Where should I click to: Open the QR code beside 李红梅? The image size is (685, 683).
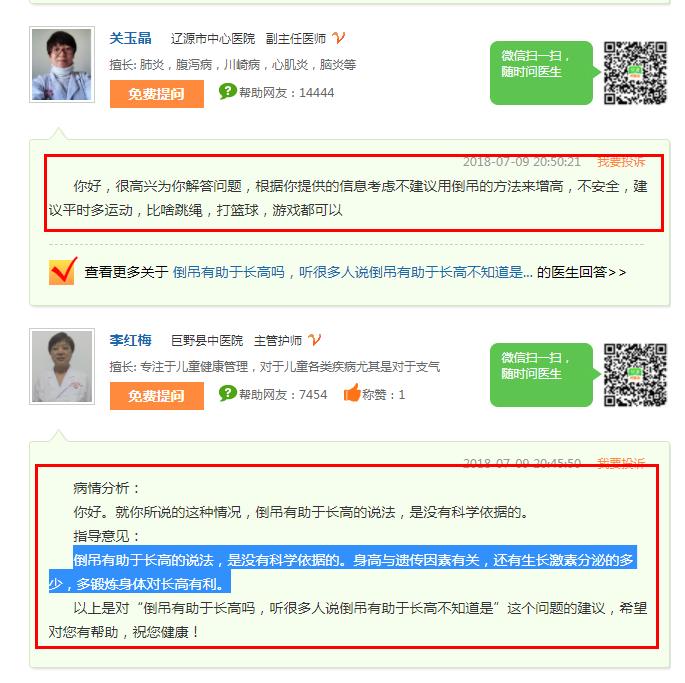coord(635,375)
